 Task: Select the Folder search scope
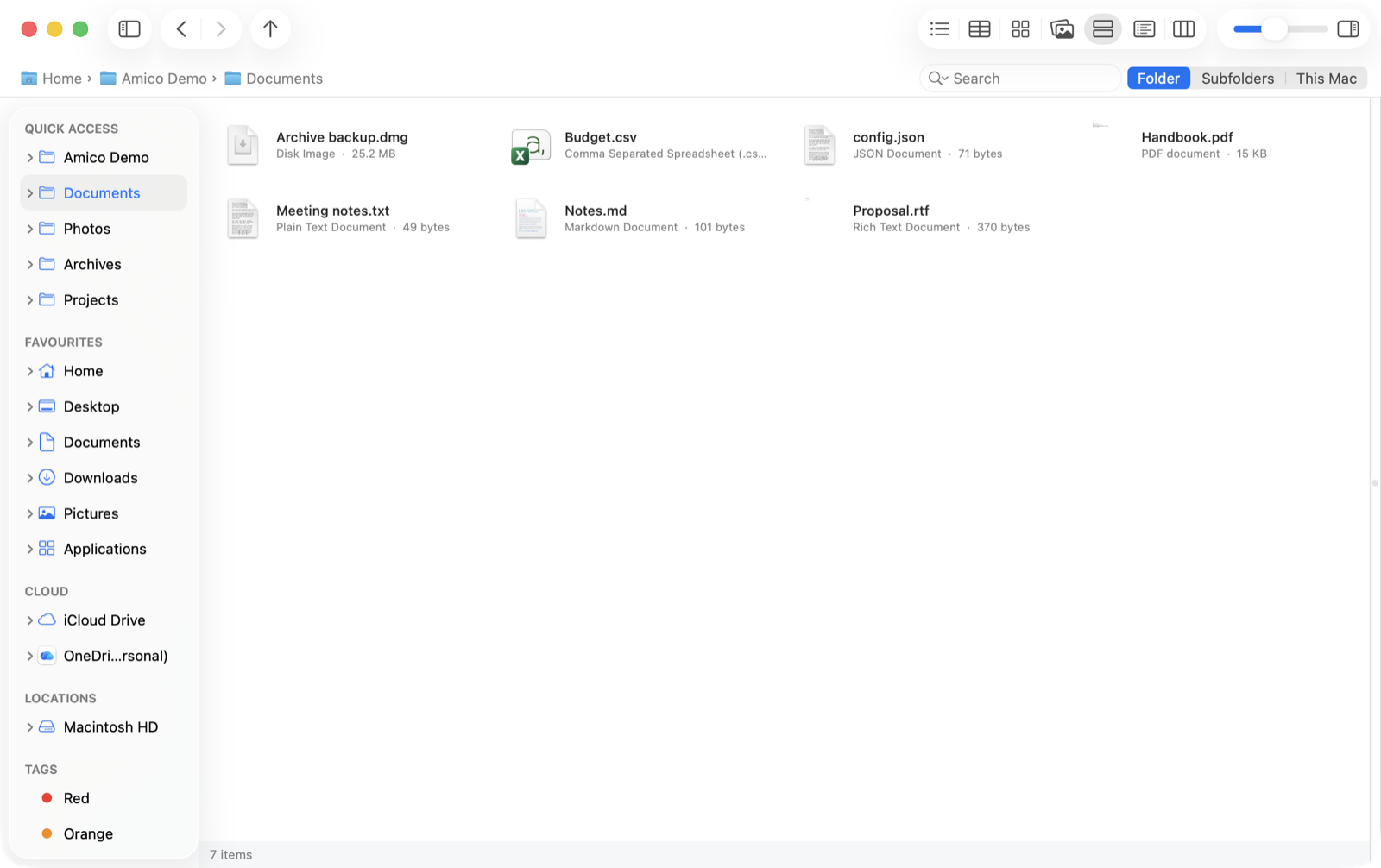click(1158, 79)
